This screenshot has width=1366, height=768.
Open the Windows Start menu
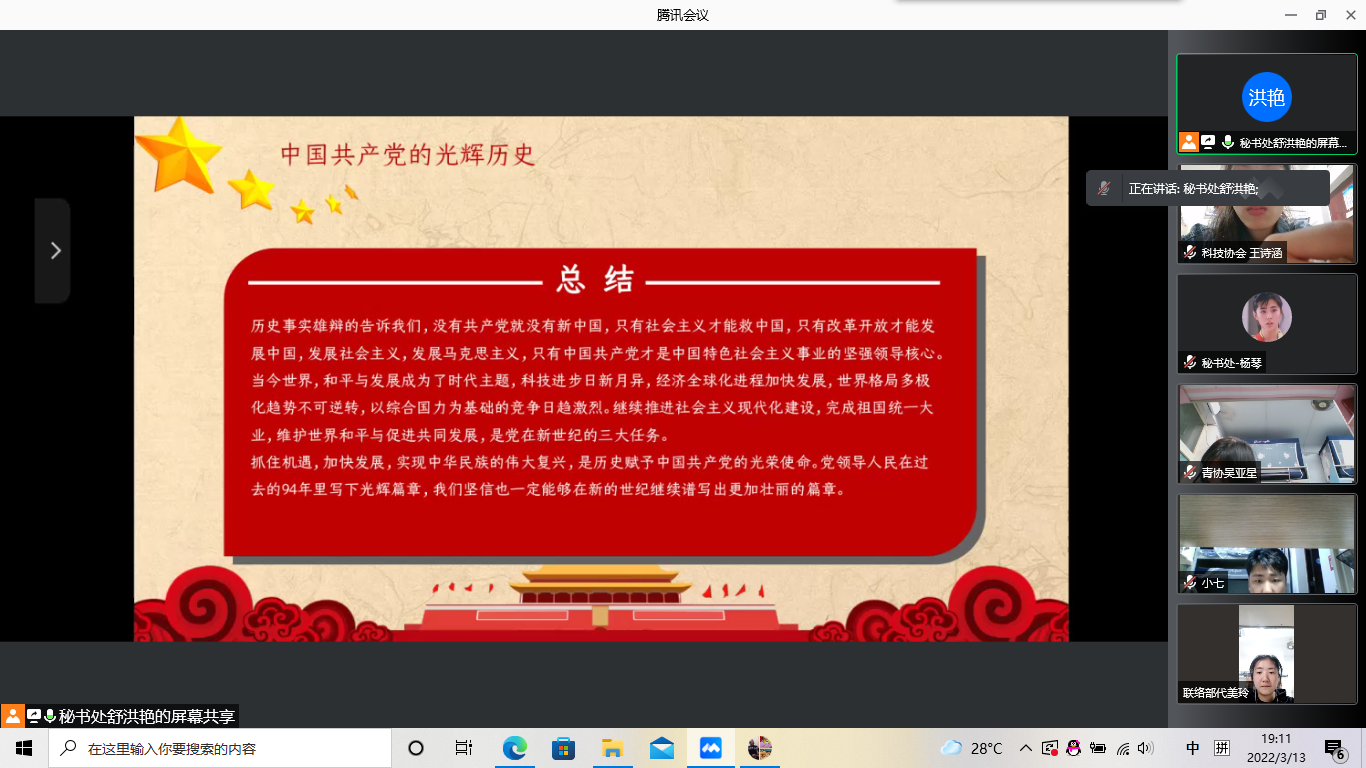tap(23, 748)
